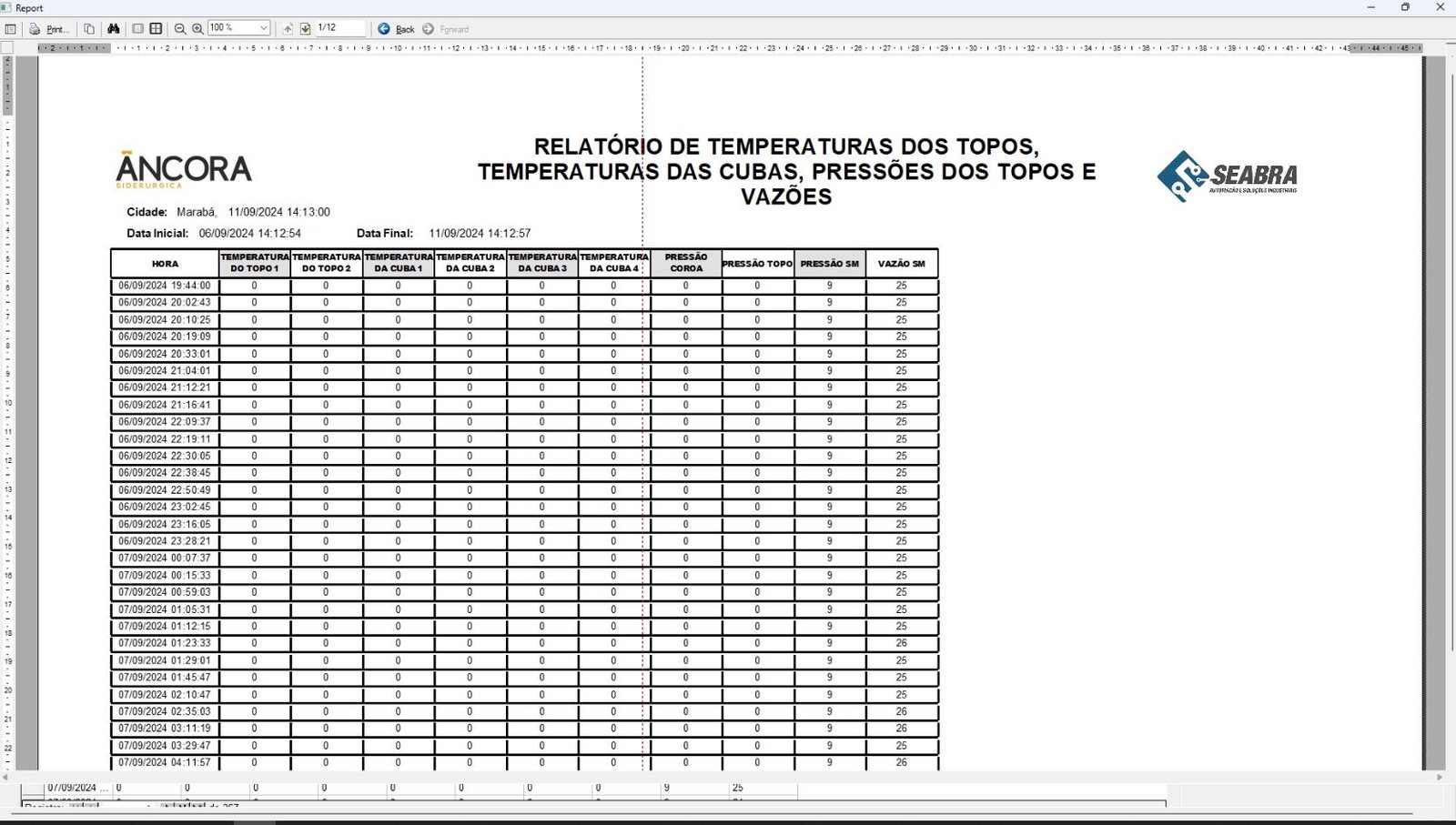
Task: Click the Seabra logo on the report
Action: tap(1227, 176)
